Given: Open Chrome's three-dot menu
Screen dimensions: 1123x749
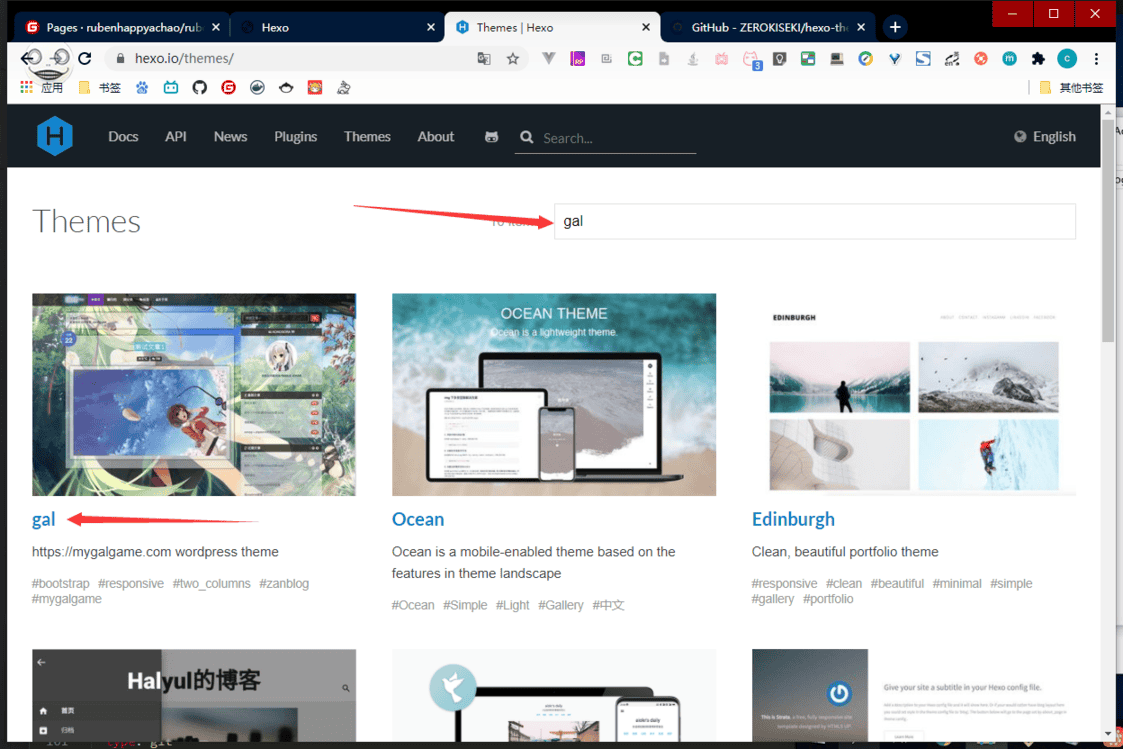Looking at the screenshot, I should 1096,59.
